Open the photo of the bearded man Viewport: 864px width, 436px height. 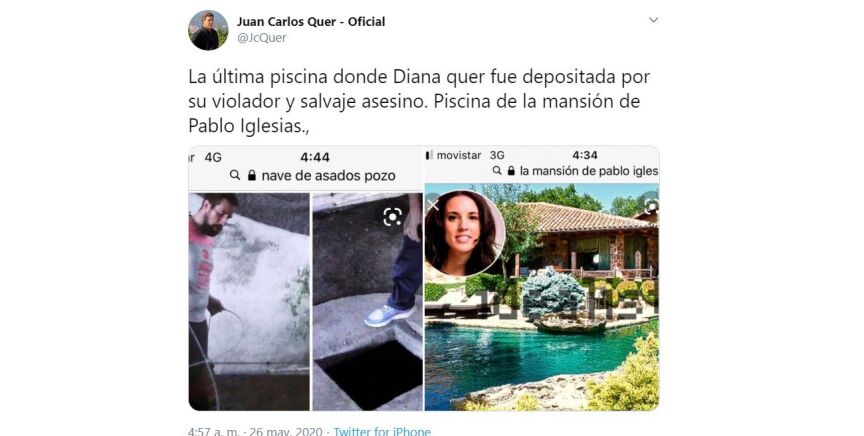coord(249,302)
